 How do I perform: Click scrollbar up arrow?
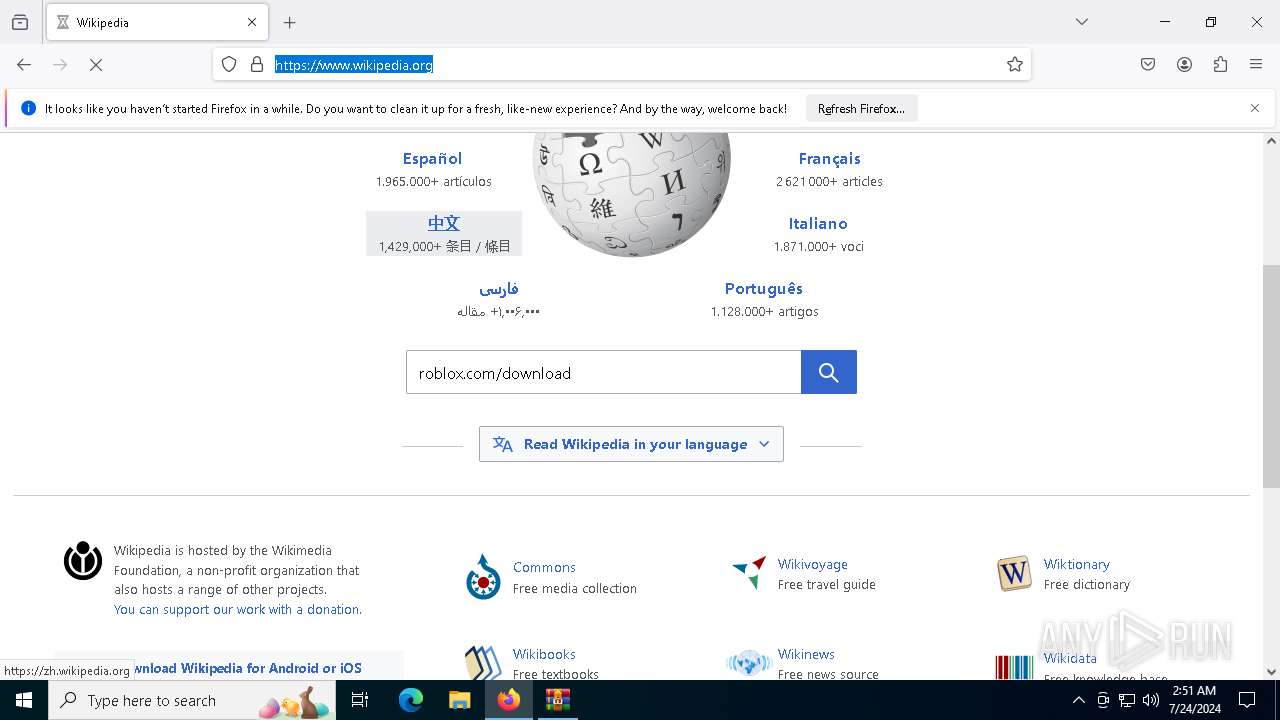tap(1271, 141)
